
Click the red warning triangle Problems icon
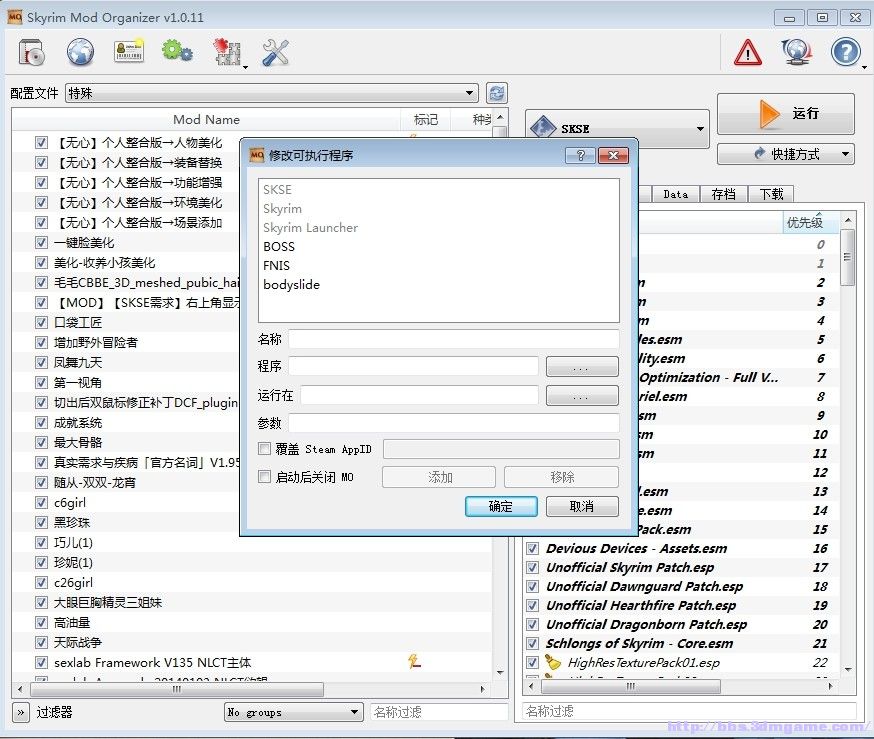click(747, 52)
